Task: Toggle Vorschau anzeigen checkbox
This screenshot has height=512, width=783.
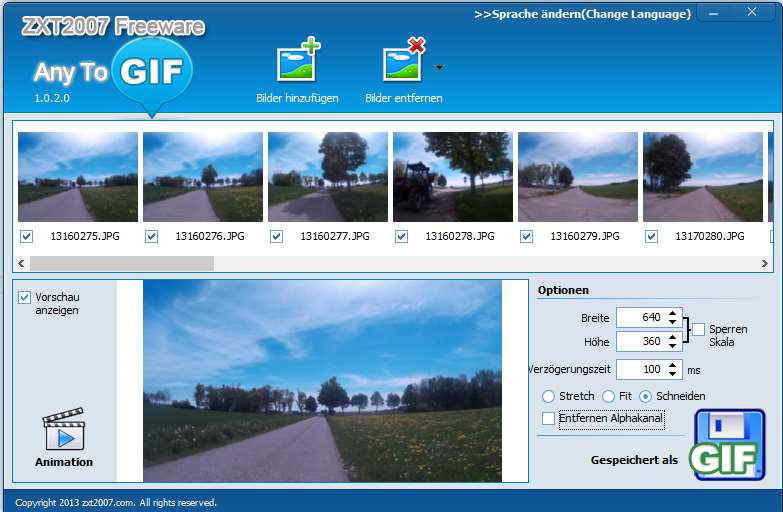Action: 25,297
